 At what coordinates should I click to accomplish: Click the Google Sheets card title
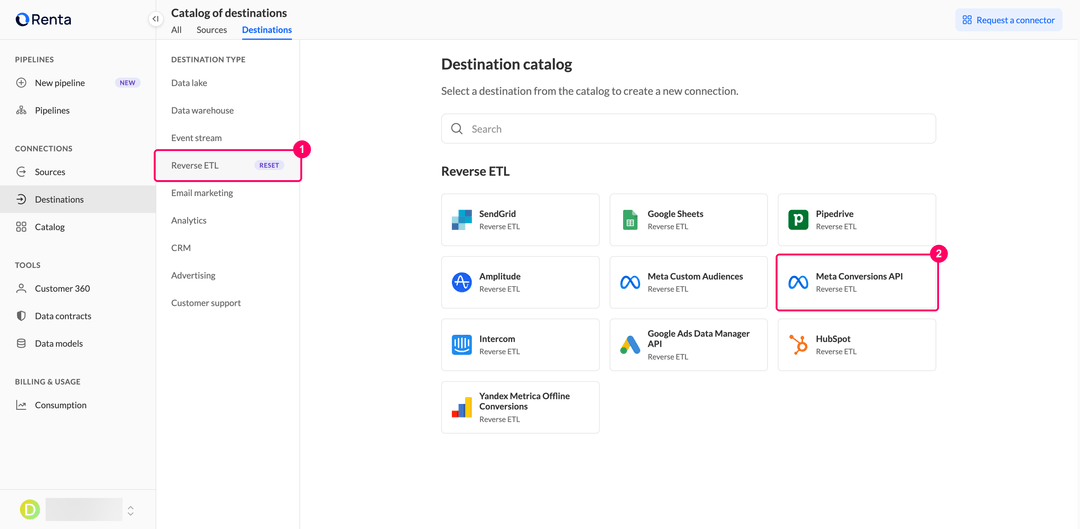(675, 214)
